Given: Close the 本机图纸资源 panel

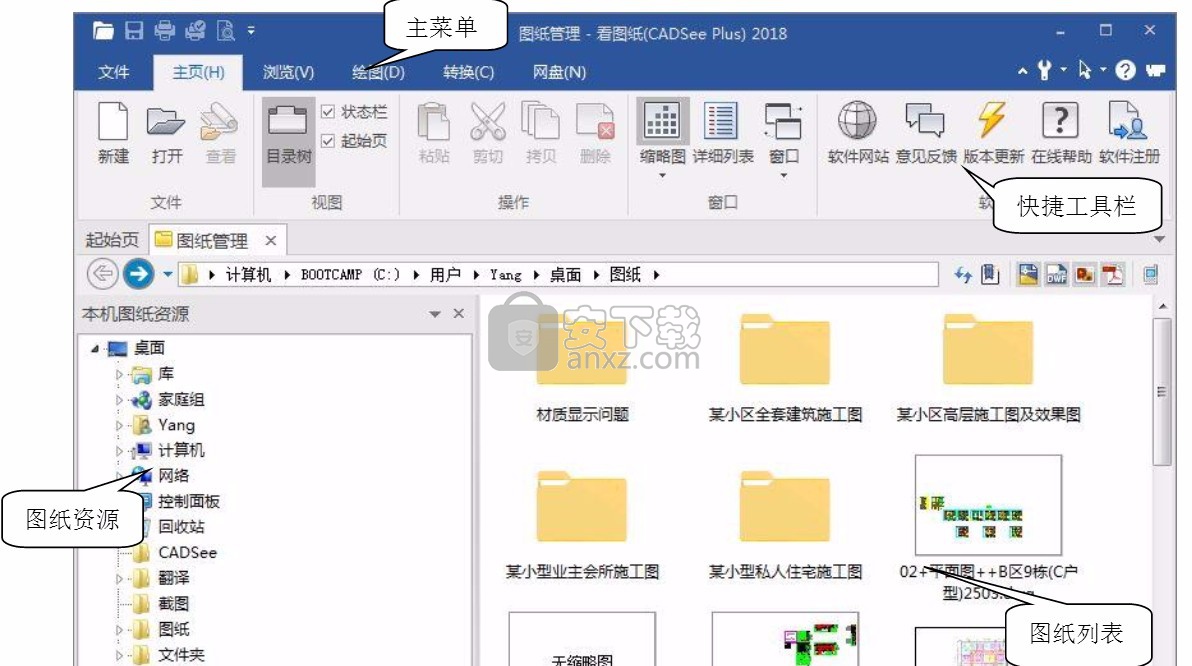Looking at the screenshot, I should coord(458,313).
